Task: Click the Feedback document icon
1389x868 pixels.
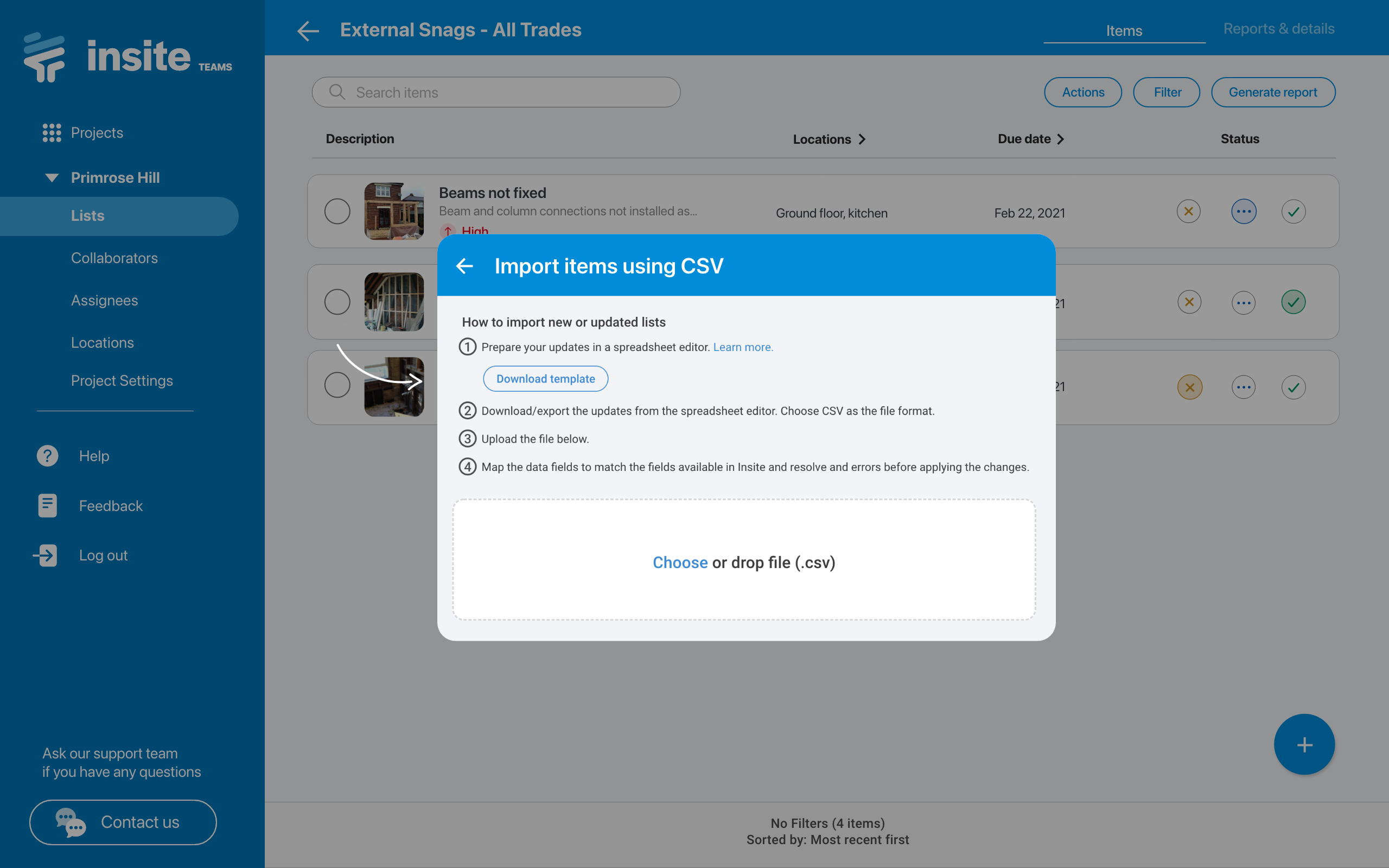Action: tap(48, 506)
